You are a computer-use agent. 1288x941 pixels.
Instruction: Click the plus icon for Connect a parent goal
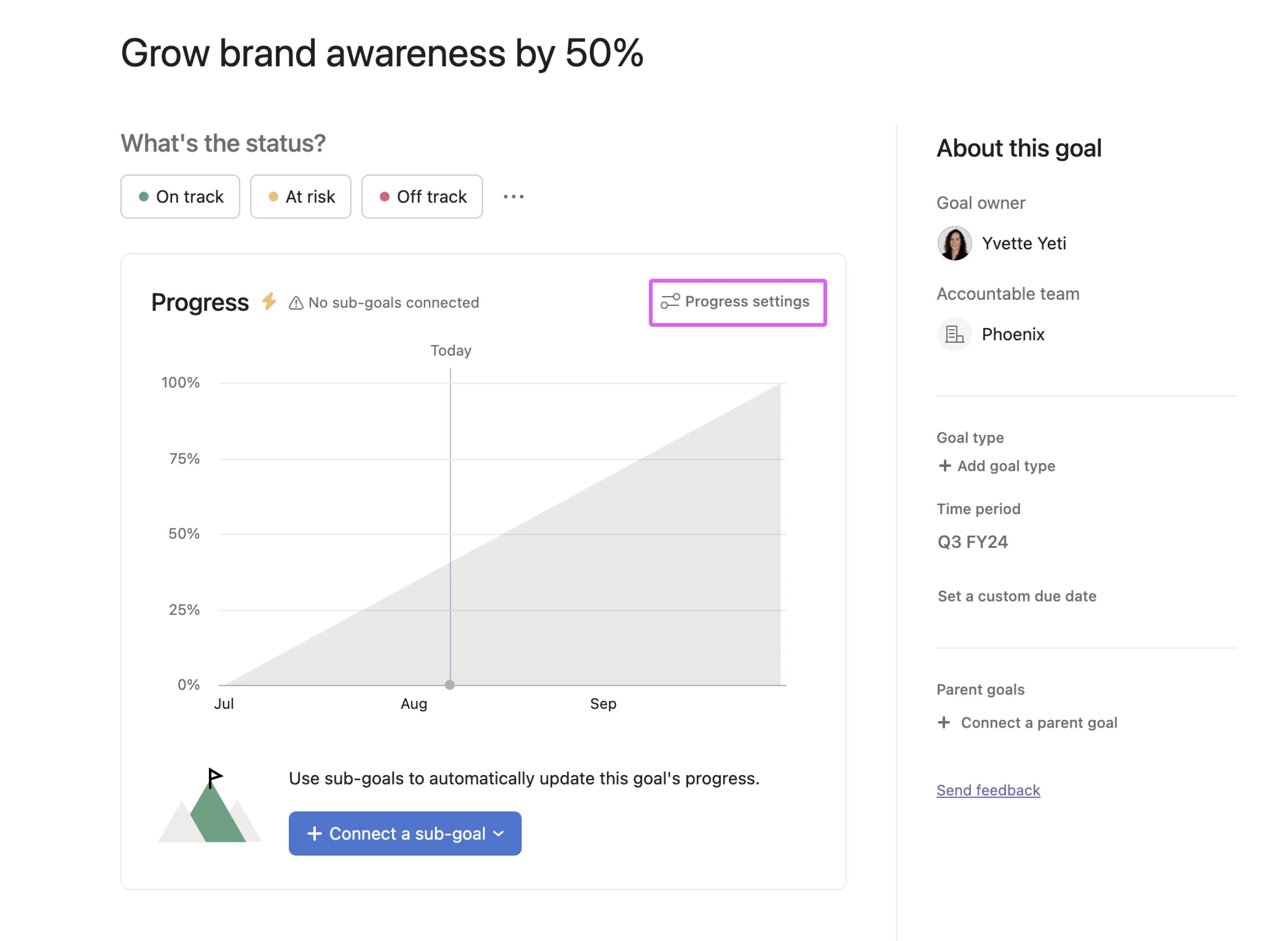944,722
